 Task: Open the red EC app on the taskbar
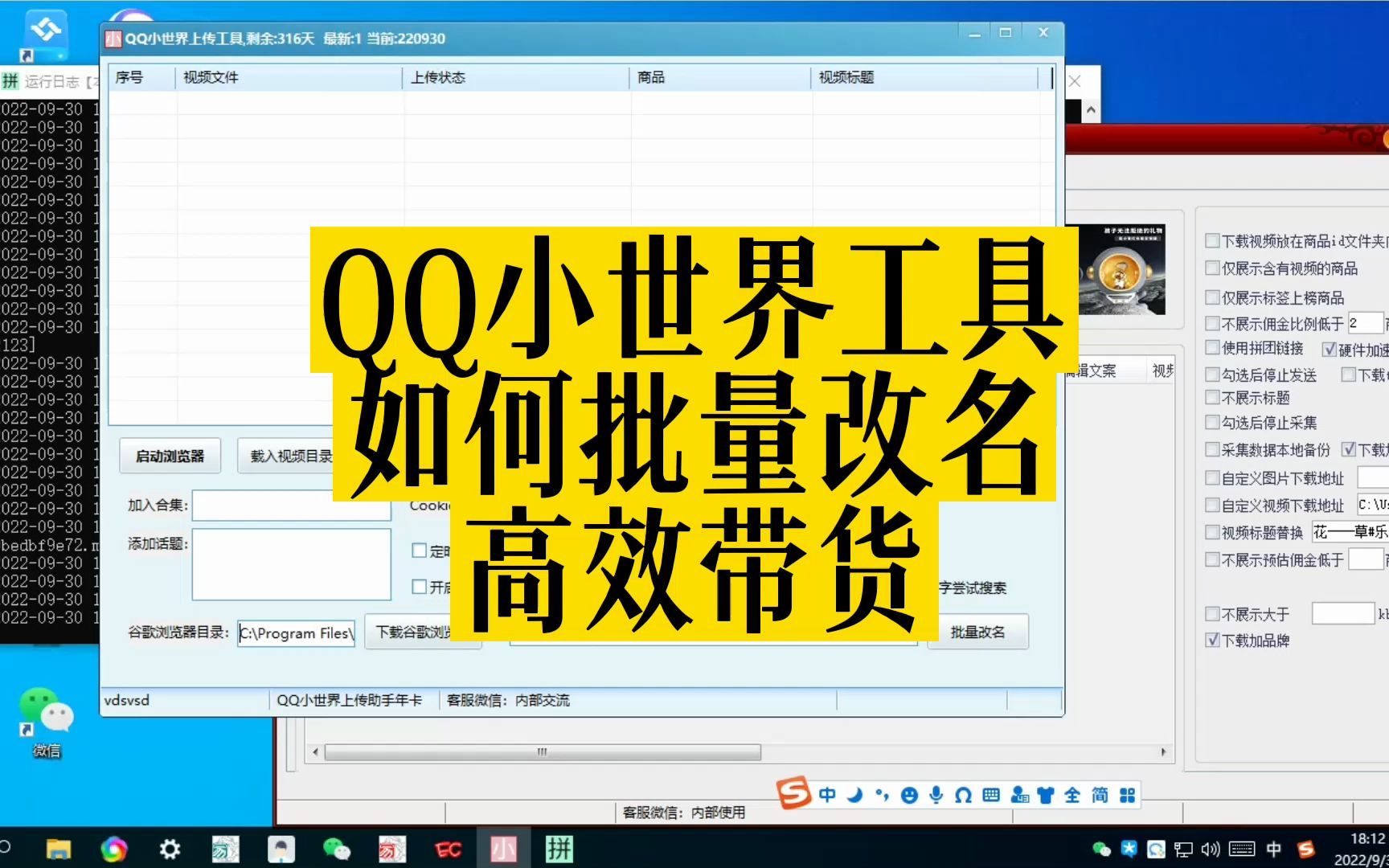[x=448, y=850]
